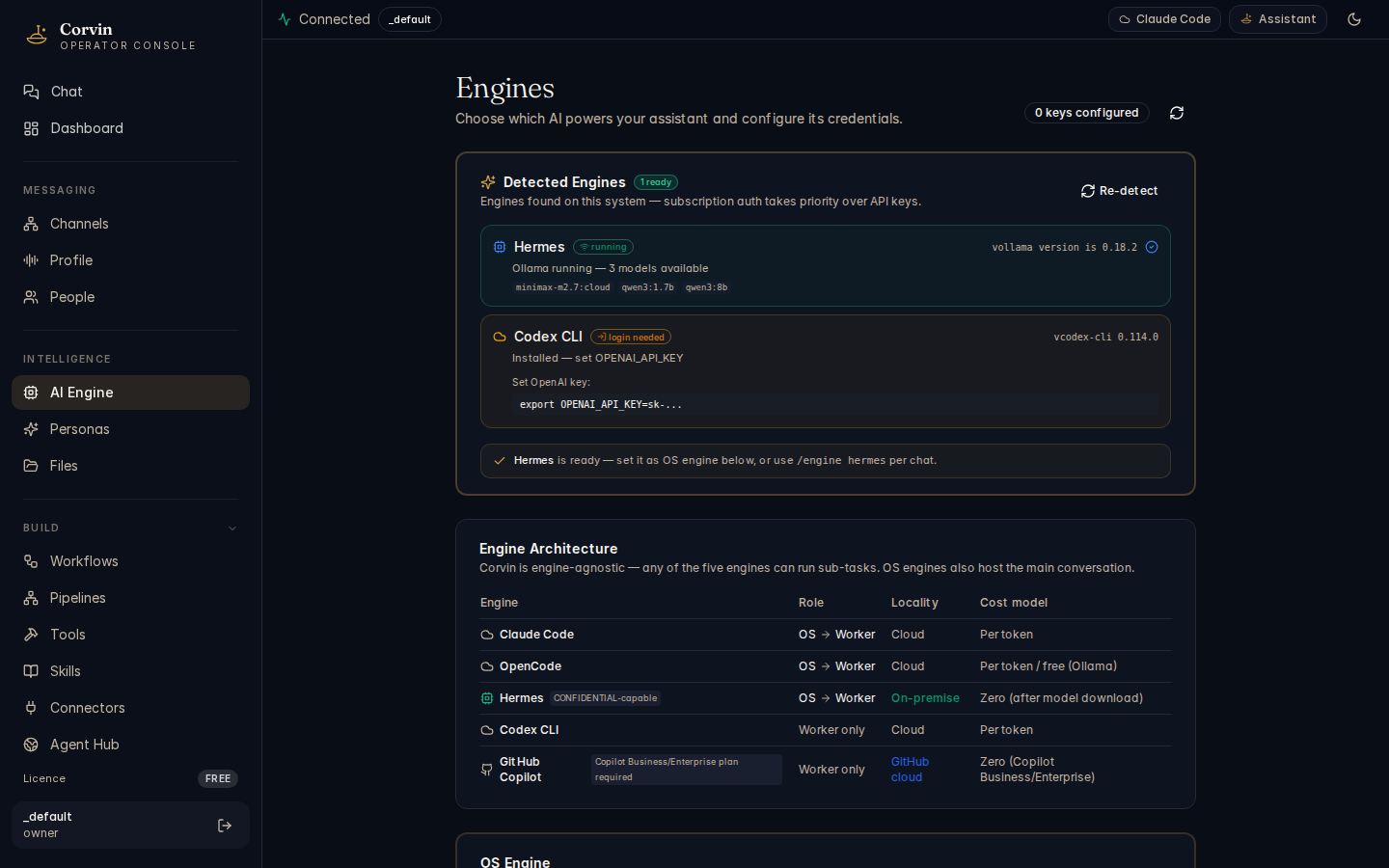Screen dimensions: 1389x868
Task: Click the CONFIDENTIAL-capable tag
Action: (606, 698)
